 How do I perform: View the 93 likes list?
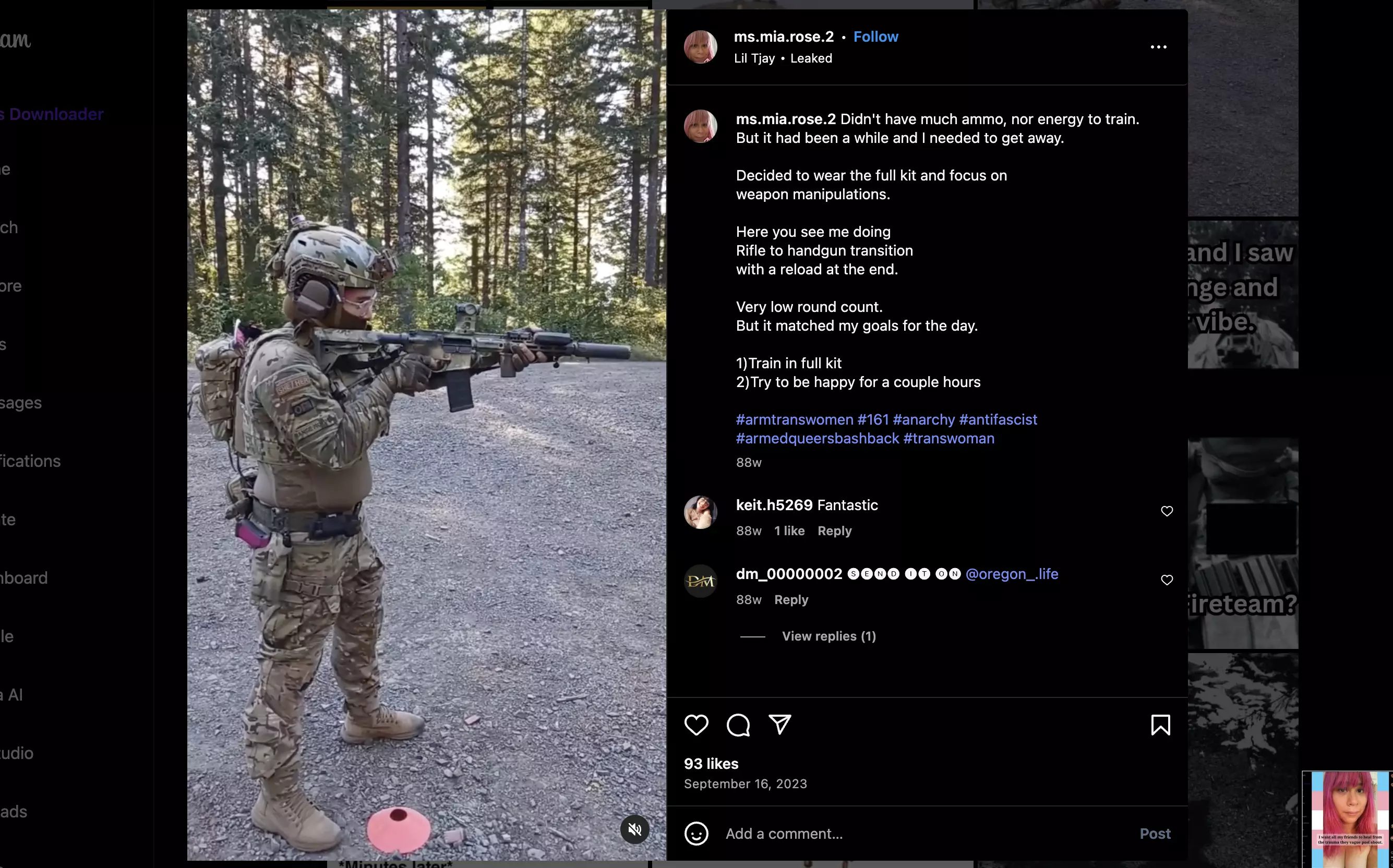pyautogui.click(x=711, y=764)
